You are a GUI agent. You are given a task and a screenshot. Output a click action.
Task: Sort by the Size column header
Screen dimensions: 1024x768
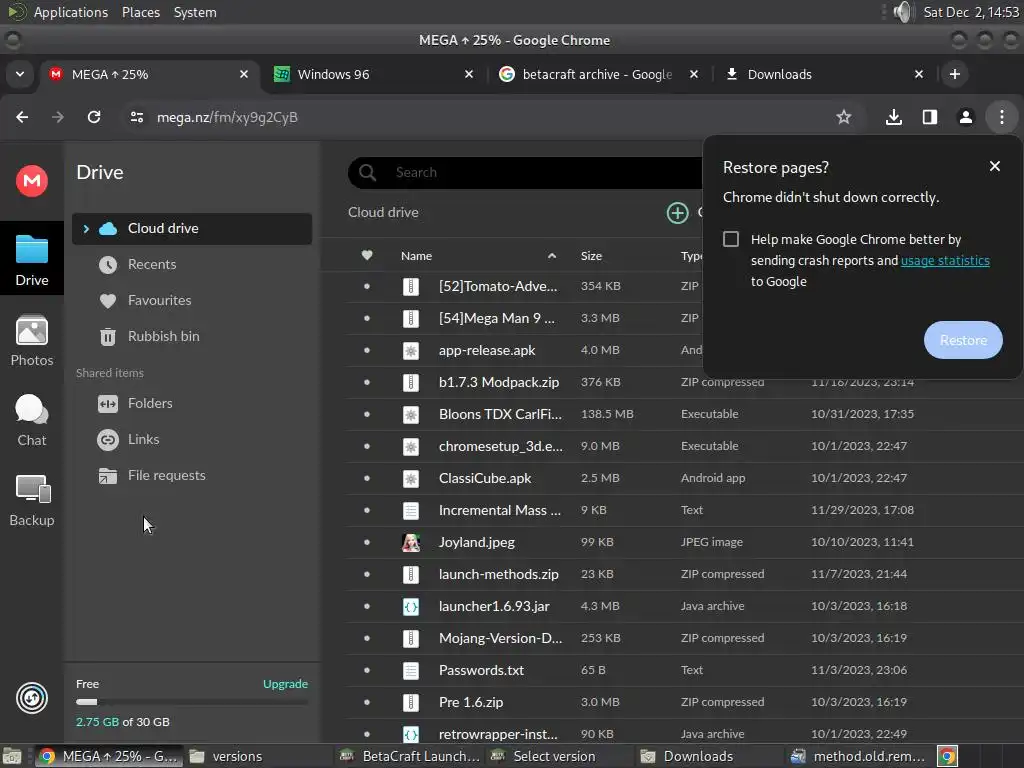[x=591, y=256]
